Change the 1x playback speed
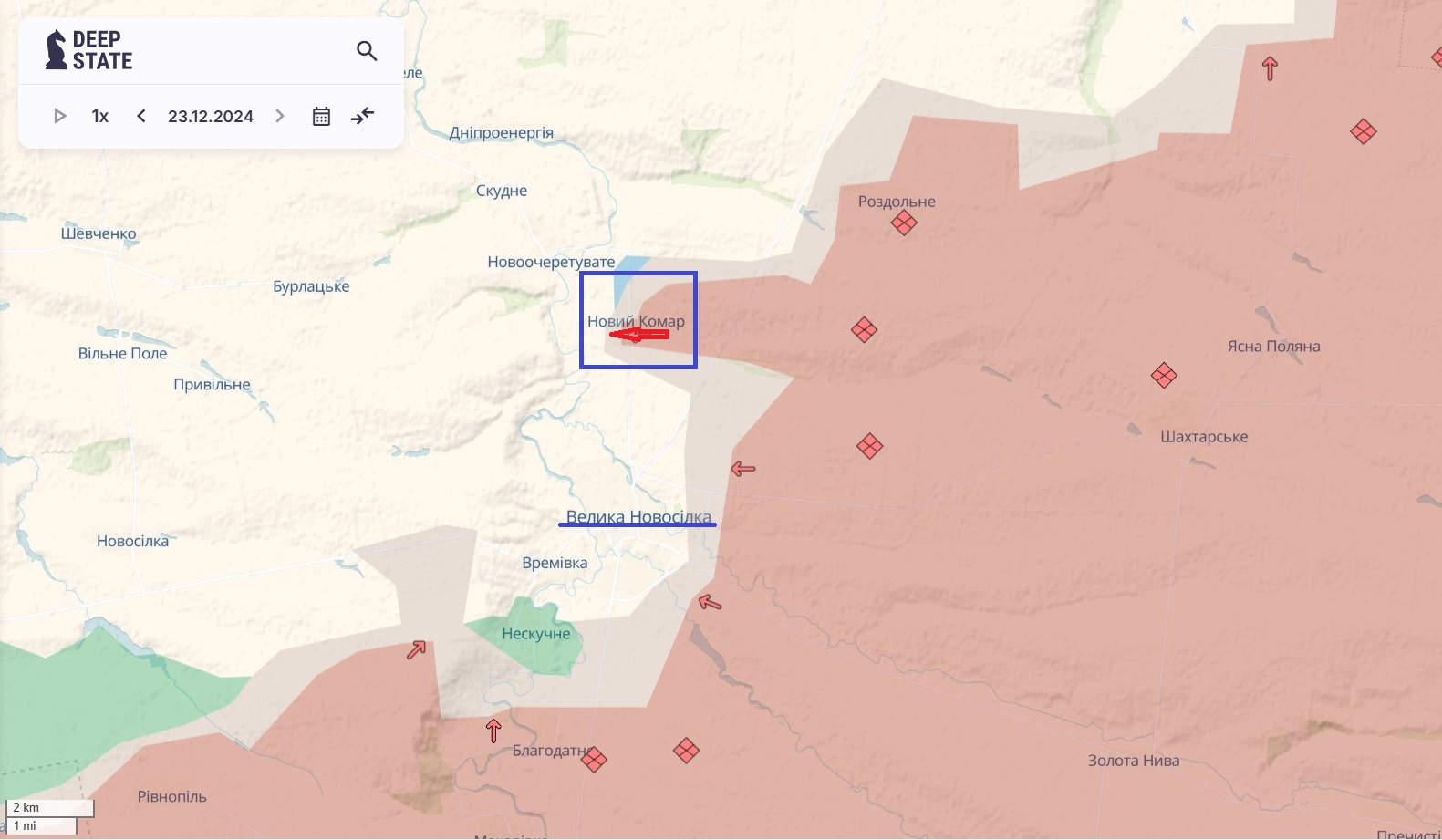The image size is (1442, 840). [x=100, y=116]
